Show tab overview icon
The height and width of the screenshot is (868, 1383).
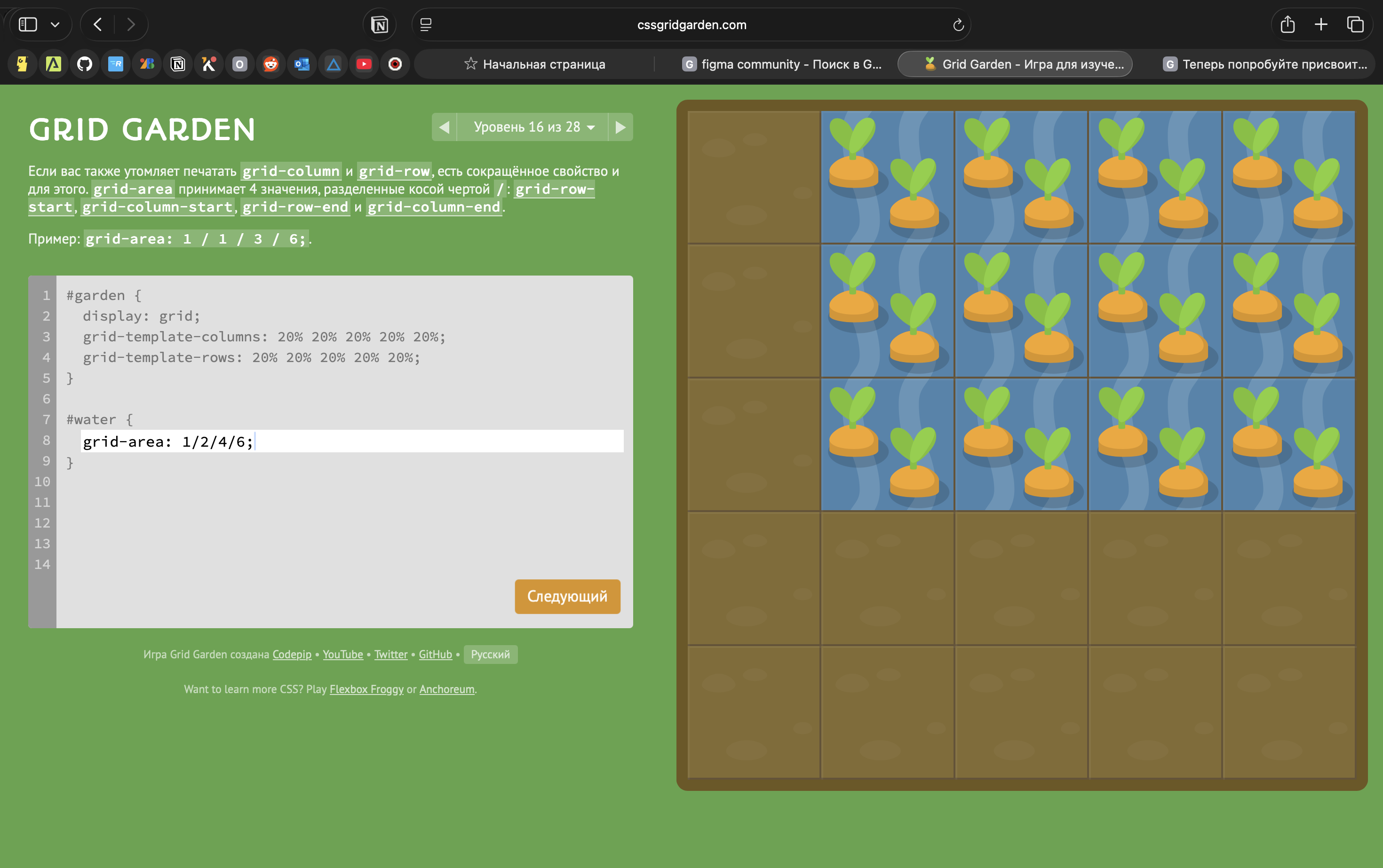pos(1355,24)
